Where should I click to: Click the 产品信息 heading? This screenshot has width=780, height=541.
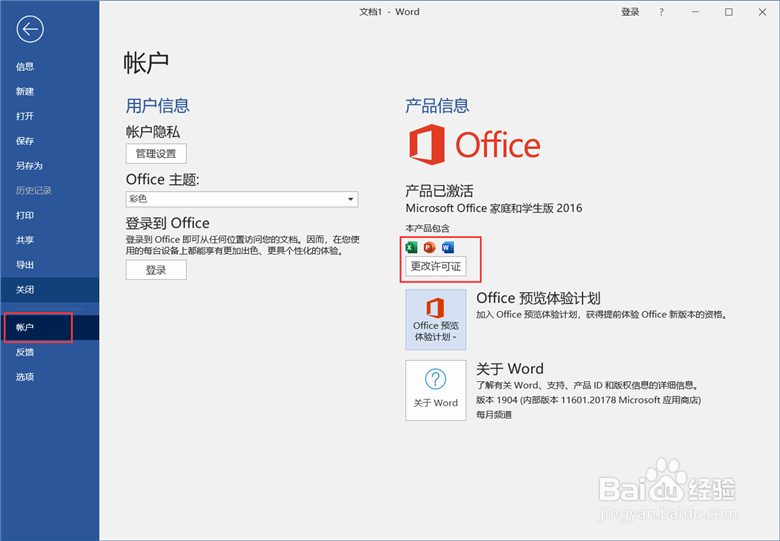coord(437,106)
